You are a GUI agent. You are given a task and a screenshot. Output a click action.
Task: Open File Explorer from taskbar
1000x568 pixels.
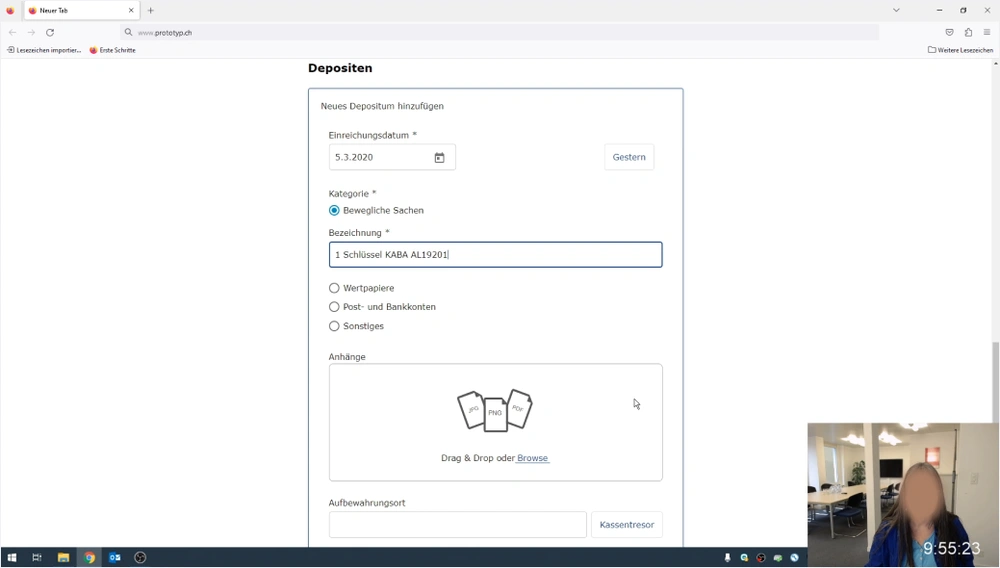click(x=63, y=558)
